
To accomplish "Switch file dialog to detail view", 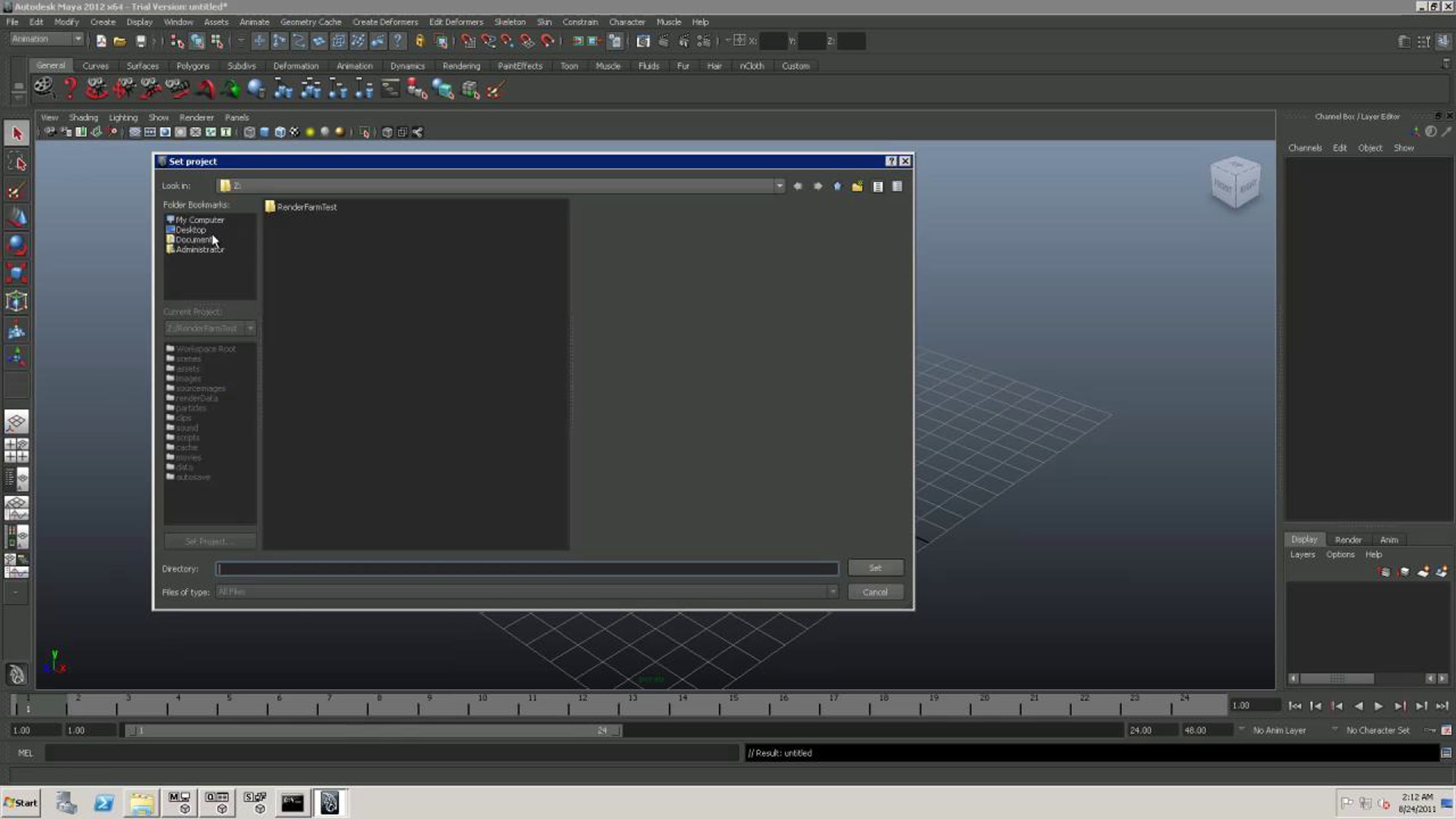I will coord(897,186).
